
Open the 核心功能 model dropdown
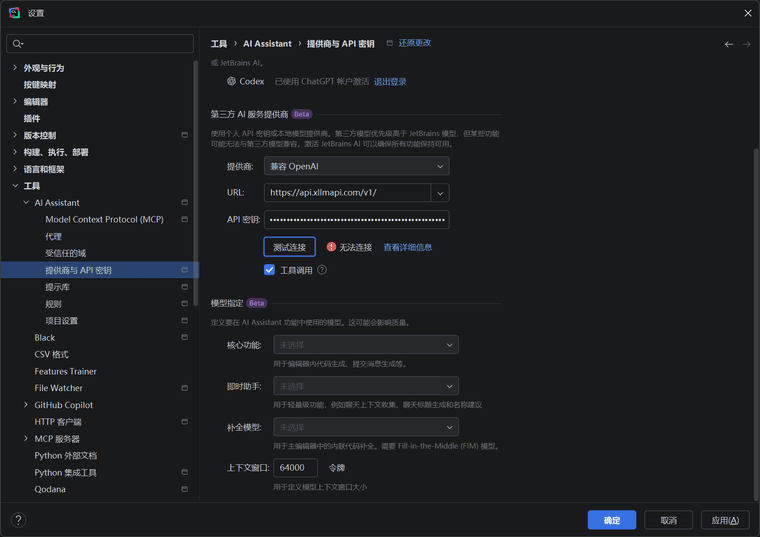[366, 345]
